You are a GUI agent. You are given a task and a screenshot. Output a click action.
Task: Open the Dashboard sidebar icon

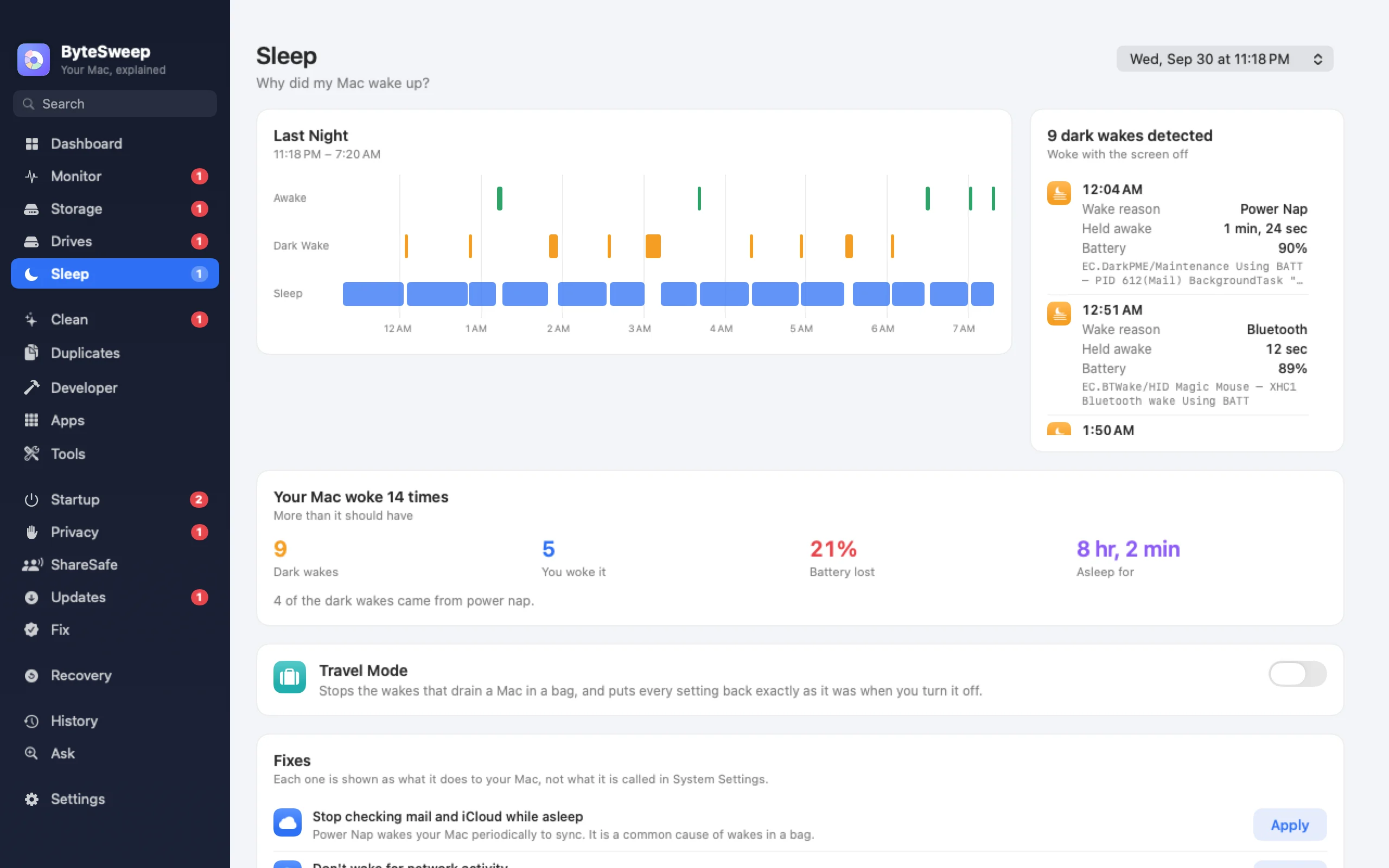[x=31, y=144]
